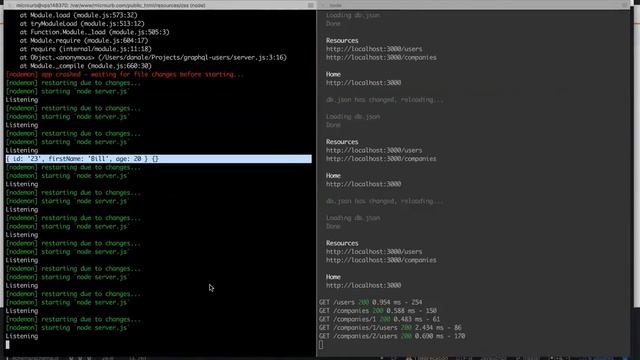
Task: Click the 'at Function.Module._load (module.js:505:3)' line
Action: (x=94, y=32)
